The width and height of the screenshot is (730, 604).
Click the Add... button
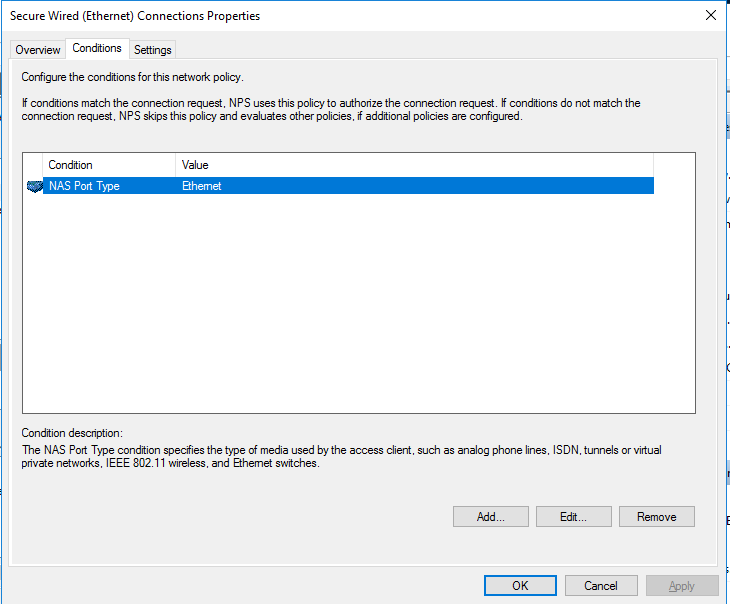point(491,517)
